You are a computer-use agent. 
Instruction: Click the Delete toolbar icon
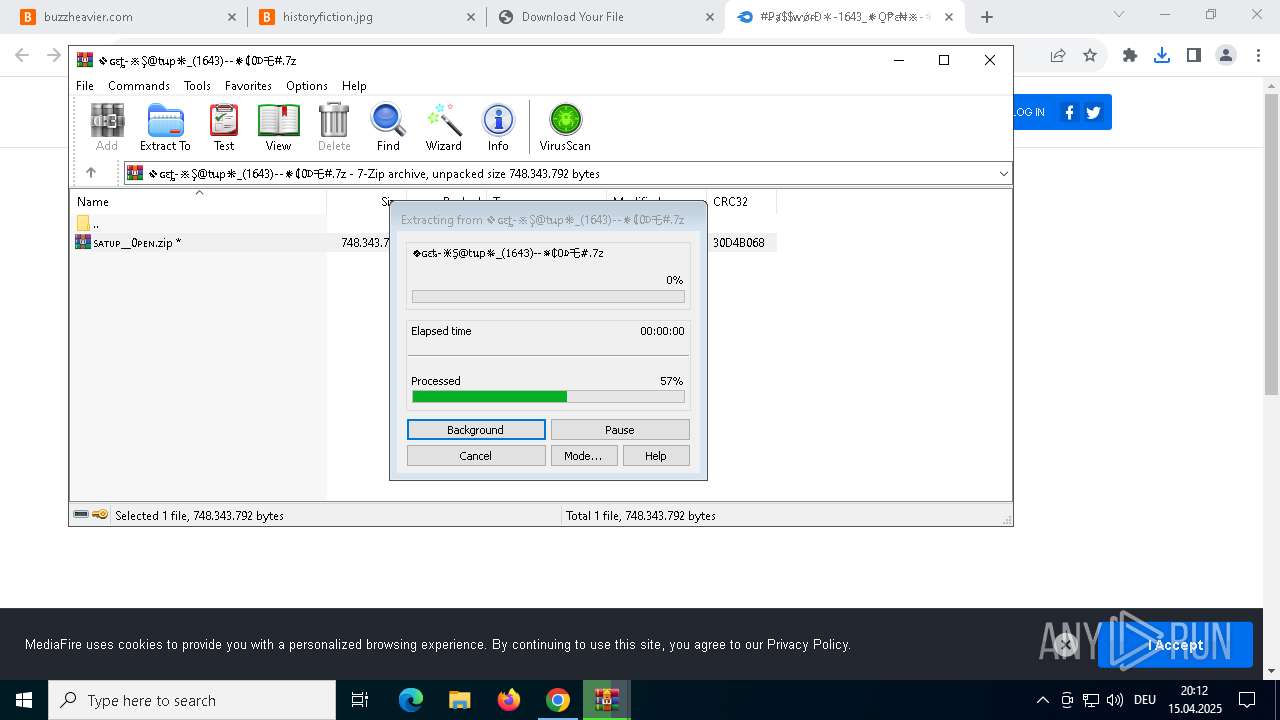(x=334, y=127)
